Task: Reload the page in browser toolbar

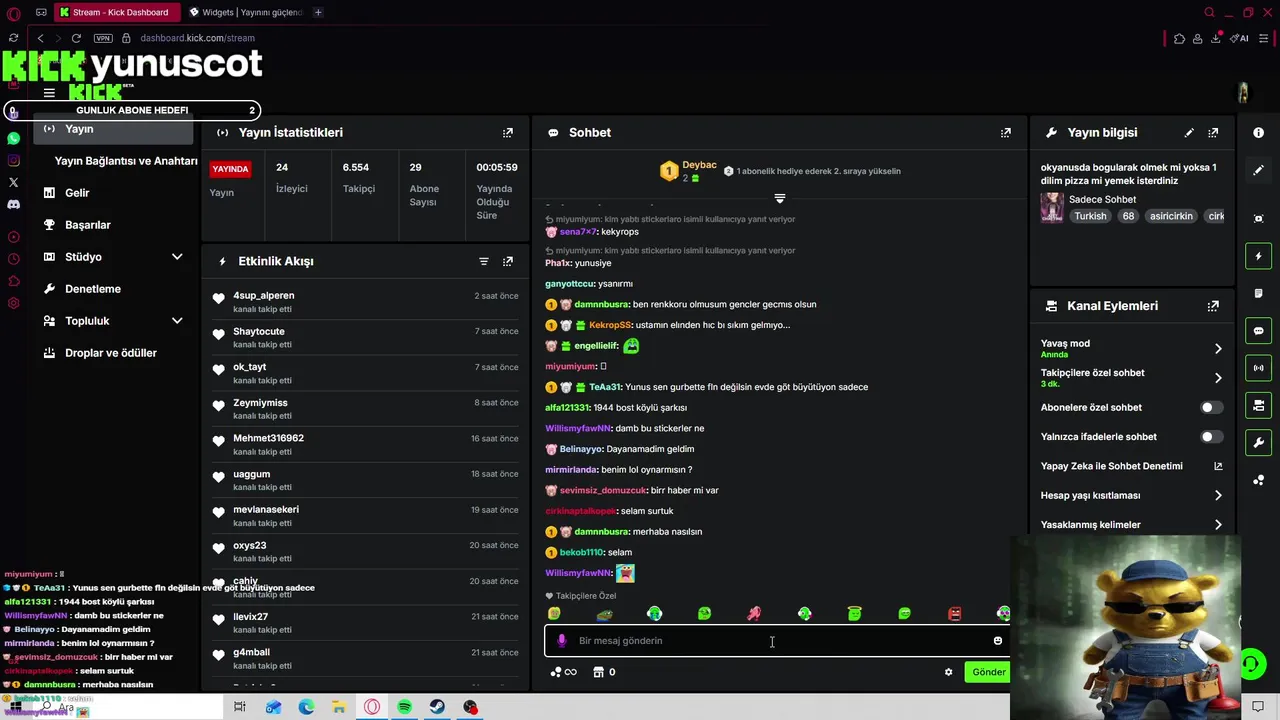Action: coord(76,38)
